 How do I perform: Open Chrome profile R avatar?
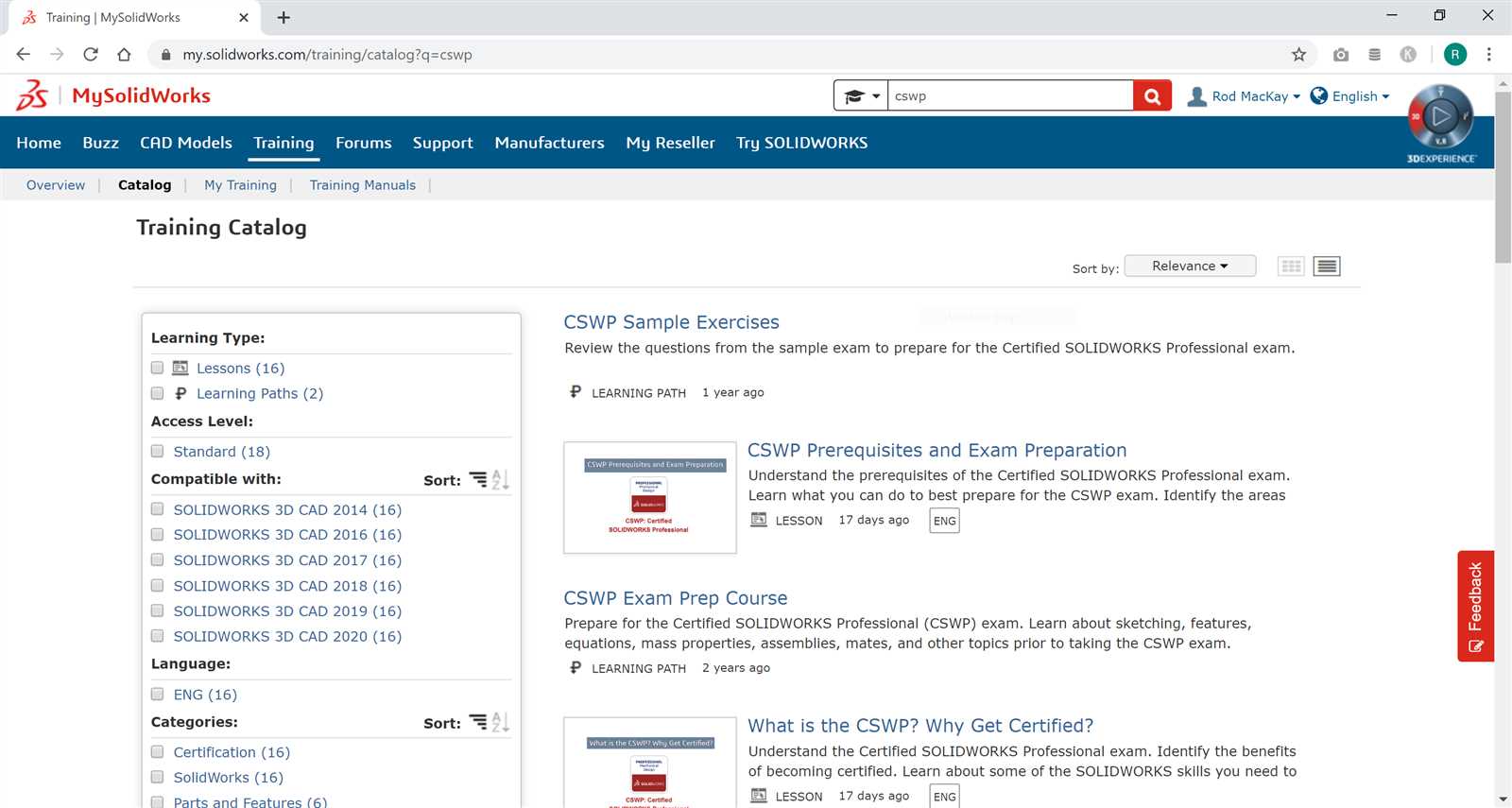tap(1455, 55)
